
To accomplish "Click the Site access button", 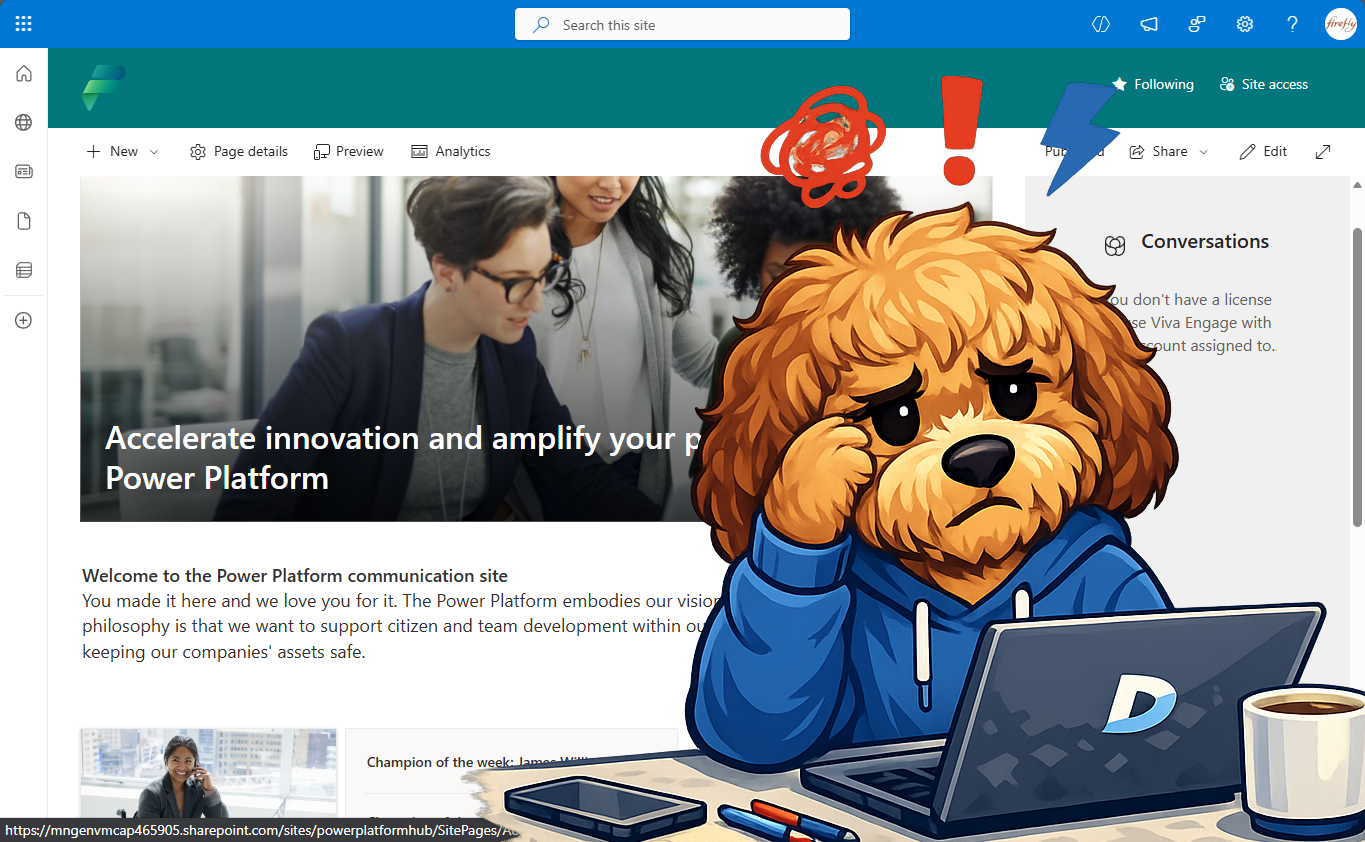I will point(1264,85).
